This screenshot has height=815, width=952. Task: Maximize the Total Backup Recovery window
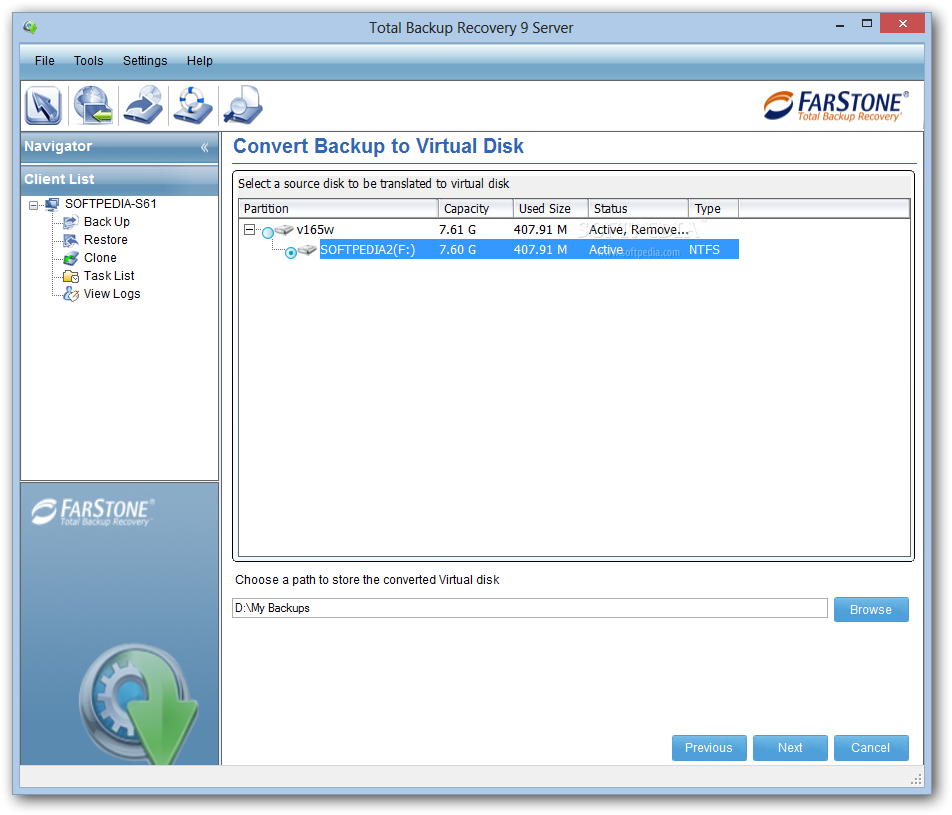(x=867, y=24)
